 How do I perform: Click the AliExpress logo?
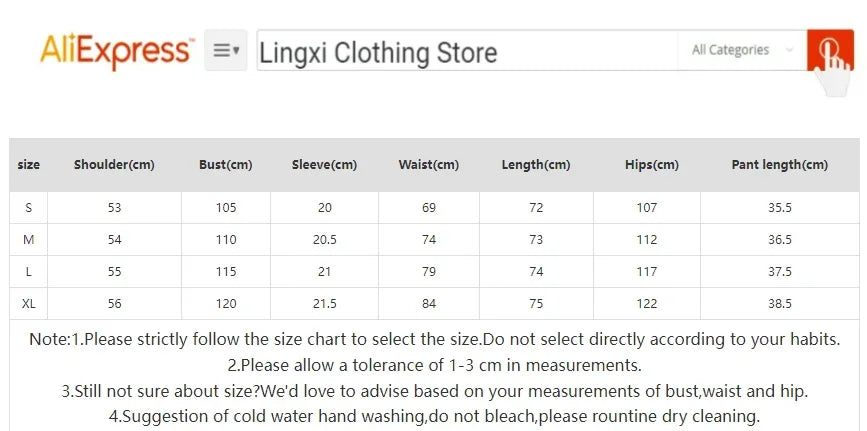116,50
